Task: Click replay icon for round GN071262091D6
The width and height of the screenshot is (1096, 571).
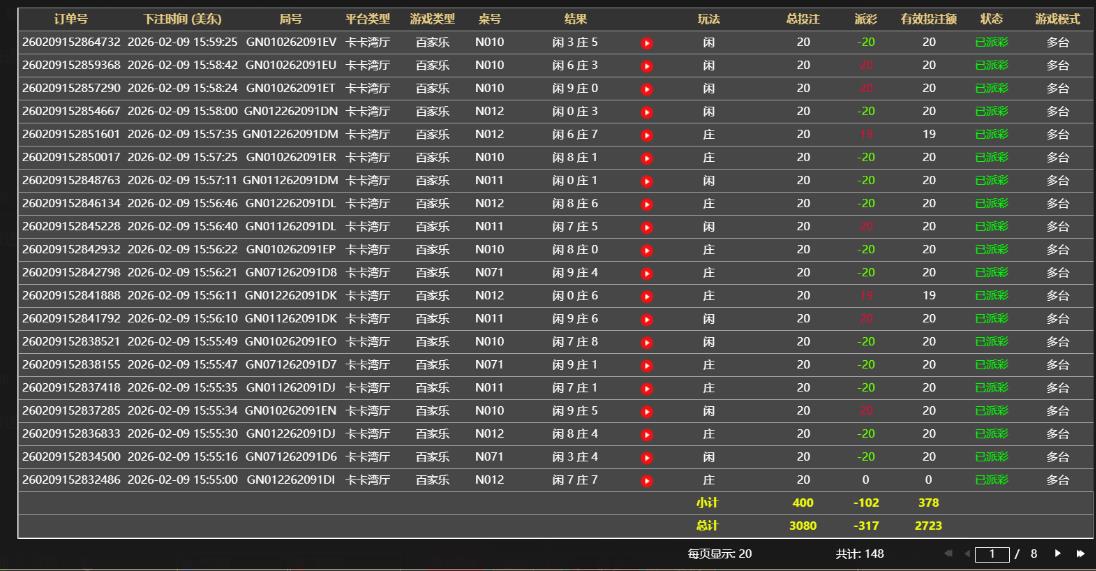Action: point(646,457)
